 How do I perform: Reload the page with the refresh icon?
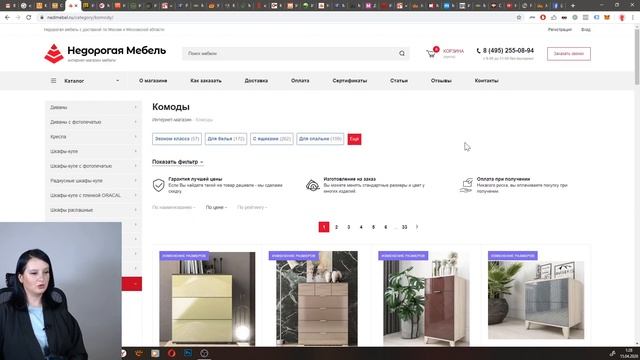(x=29, y=18)
